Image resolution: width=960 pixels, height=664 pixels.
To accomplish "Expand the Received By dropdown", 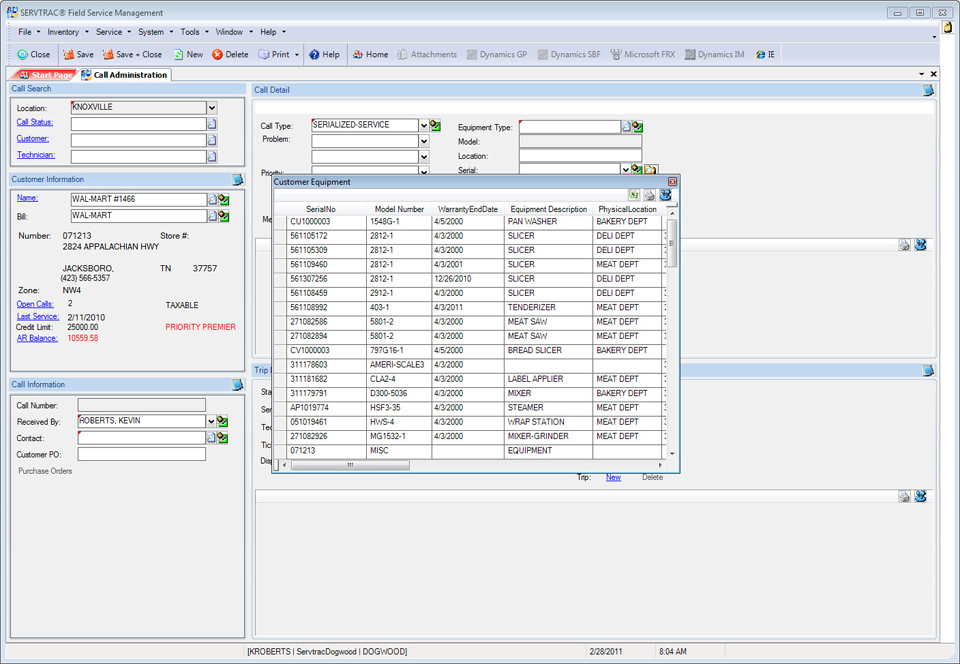I will (x=211, y=421).
